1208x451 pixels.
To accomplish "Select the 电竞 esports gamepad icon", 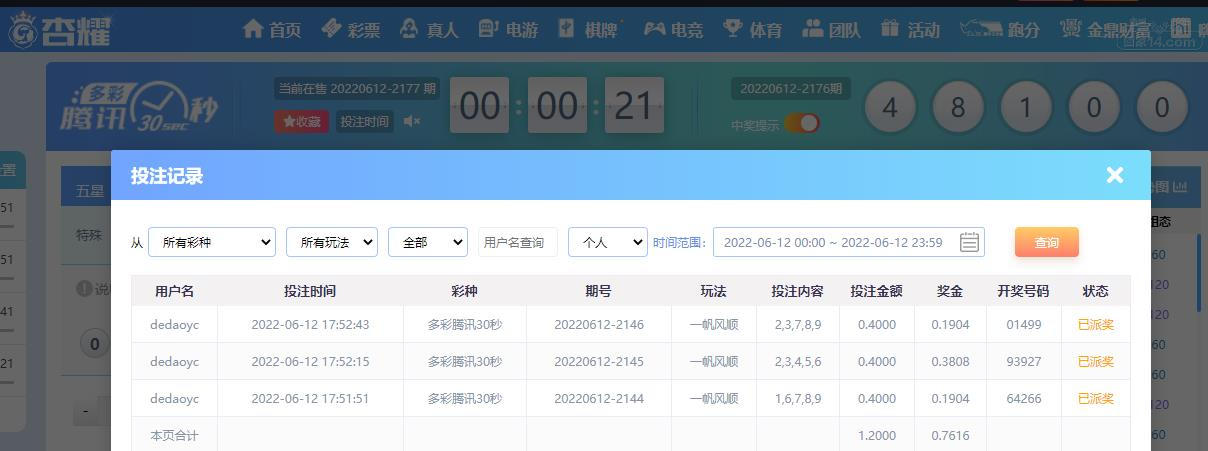I will (x=654, y=29).
